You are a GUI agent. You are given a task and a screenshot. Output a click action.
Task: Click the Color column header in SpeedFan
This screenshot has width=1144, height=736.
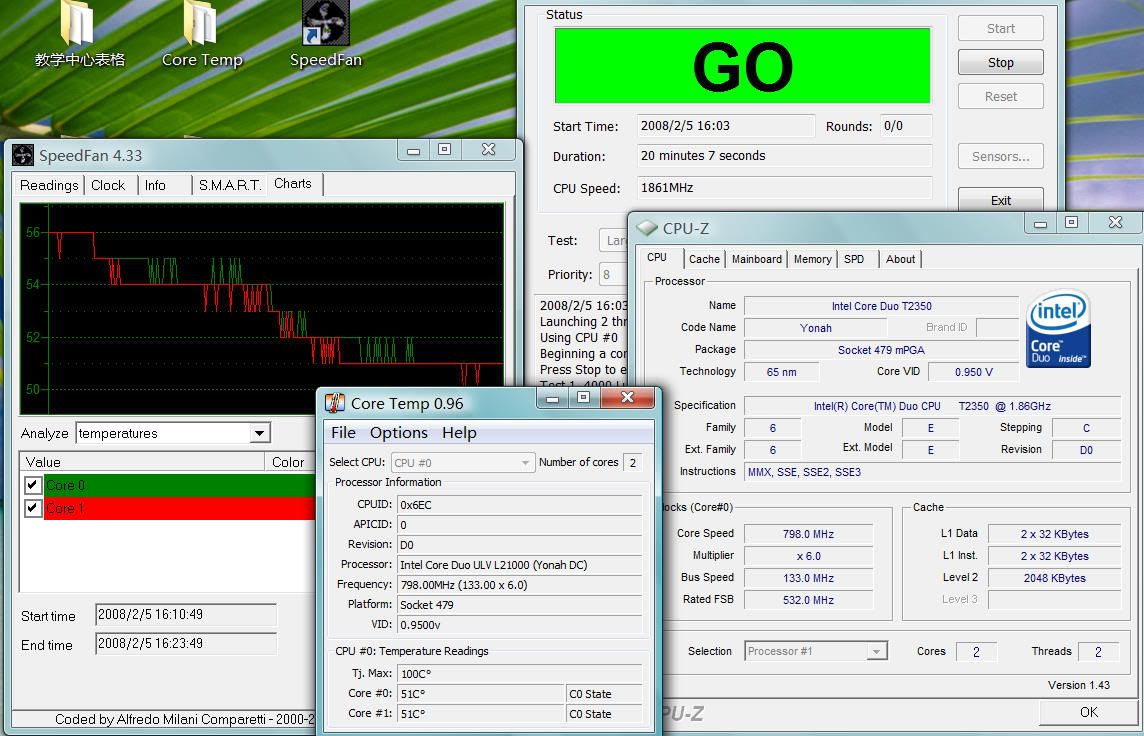pos(290,462)
